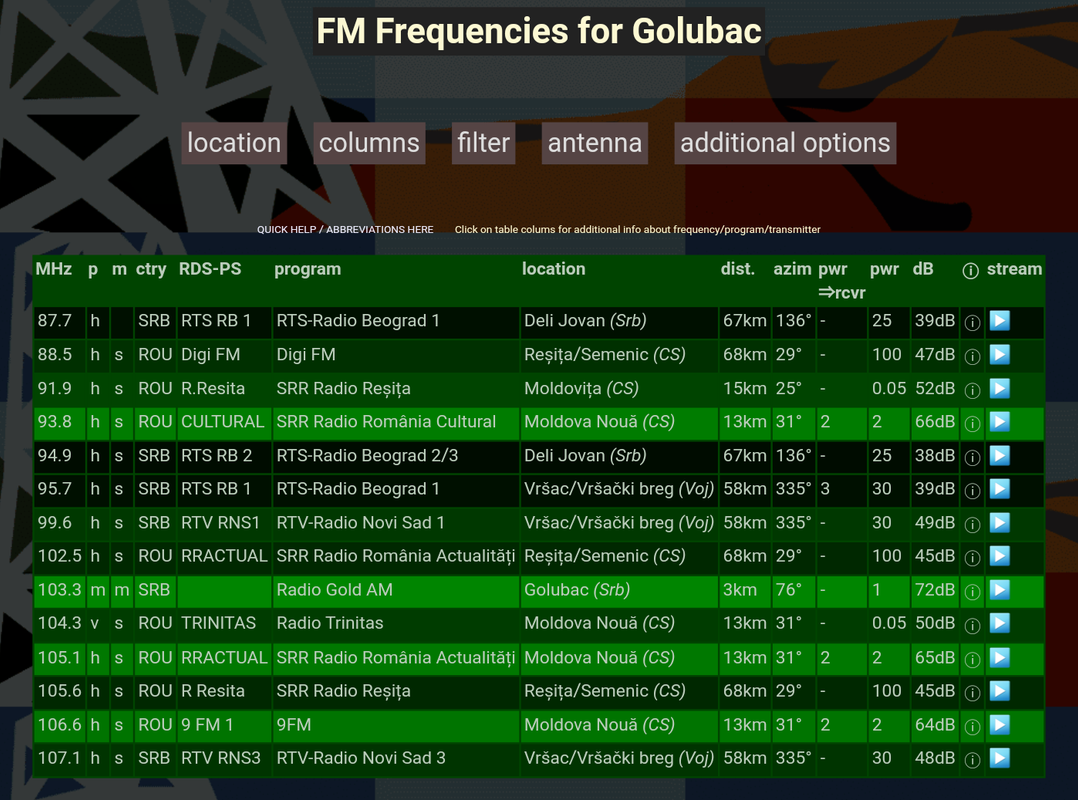Viewport: 1078px width, 800px height.
Task: Click the dB column header
Action: [923, 269]
